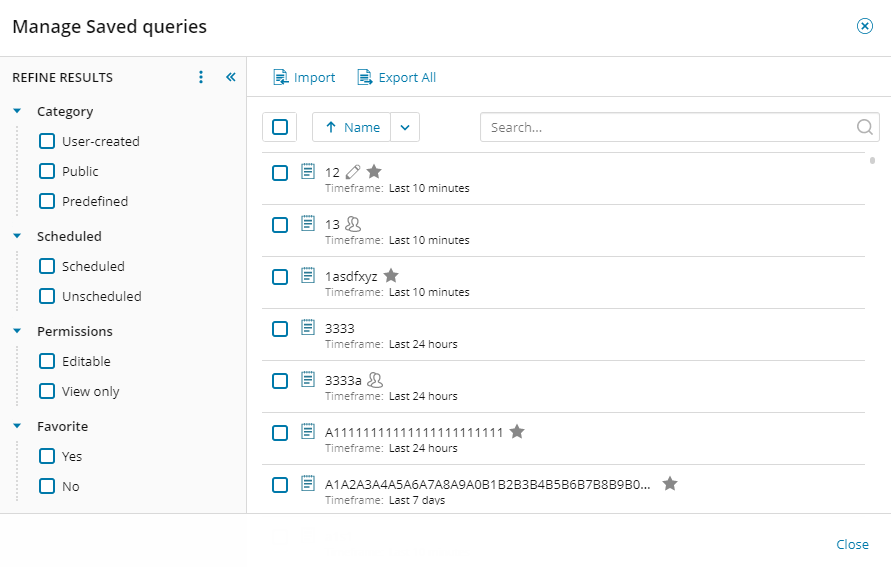This screenshot has height=567, width=891.
Task: Click the star icon beside 1asdfxyz
Action: coord(391,276)
